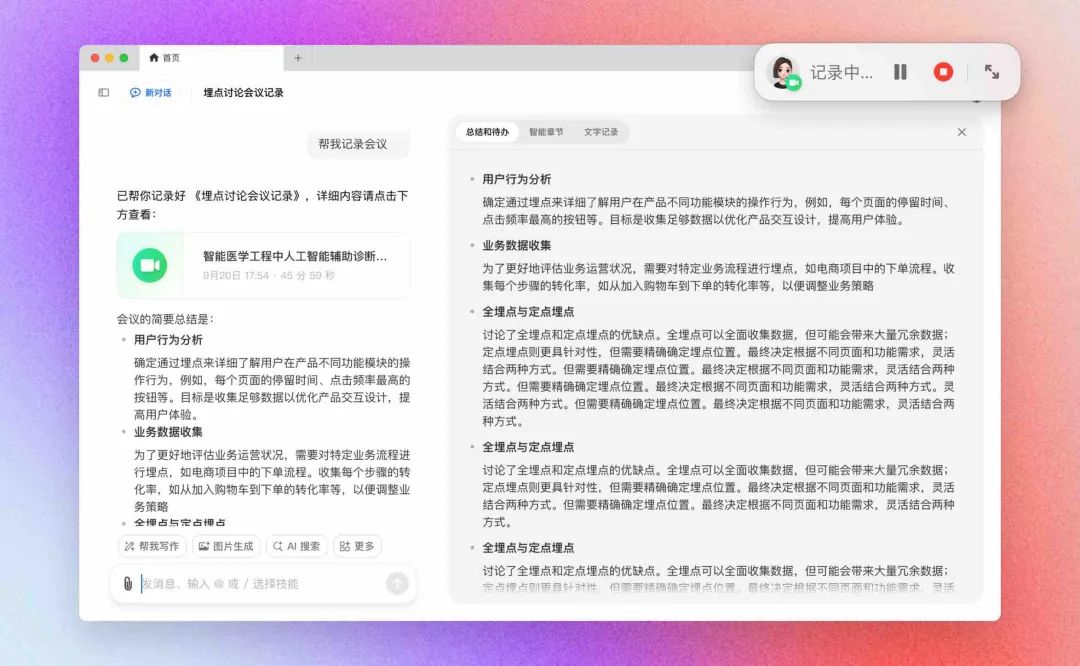The width and height of the screenshot is (1080, 666).
Task: Pause the meeting recording
Action: click(x=900, y=72)
